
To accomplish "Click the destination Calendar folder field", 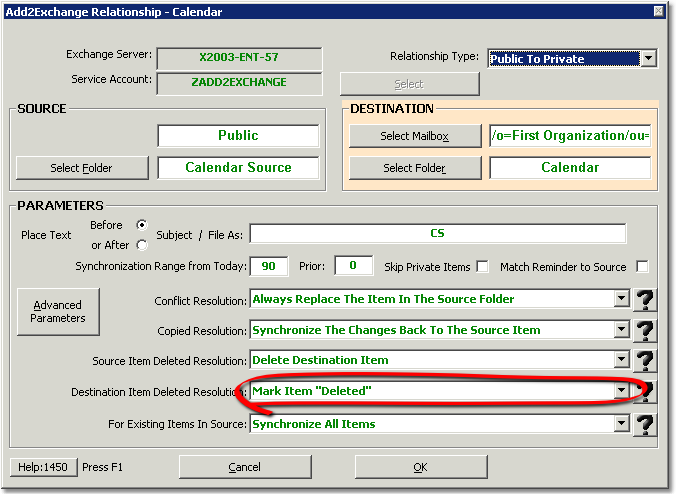I will (x=570, y=167).
